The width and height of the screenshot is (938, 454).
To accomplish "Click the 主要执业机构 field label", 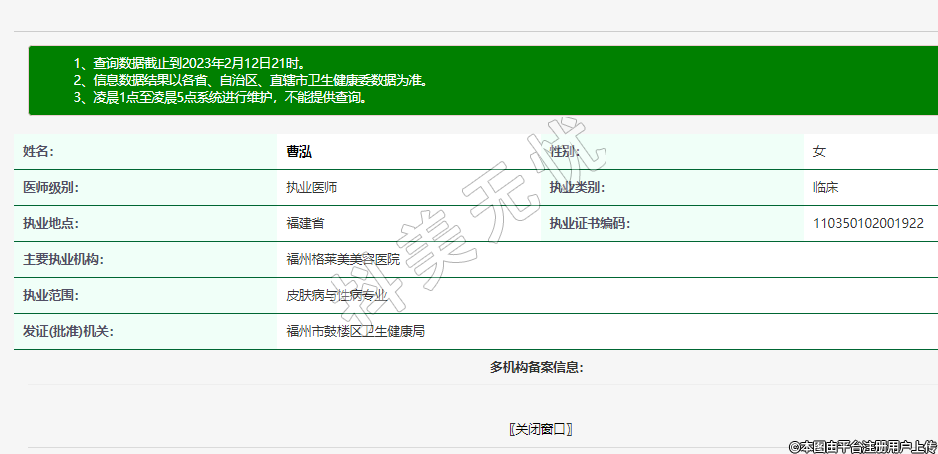I will pos(64,259).
